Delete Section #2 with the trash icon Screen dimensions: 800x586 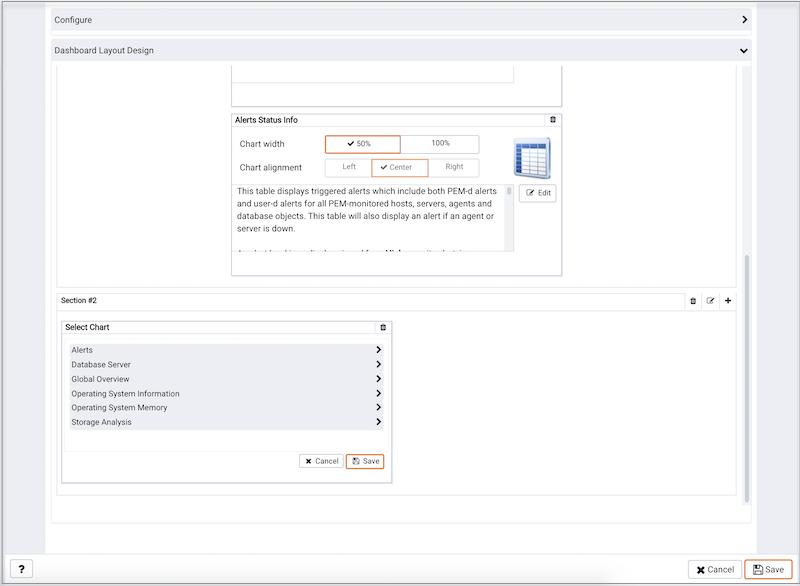(693, 301)
